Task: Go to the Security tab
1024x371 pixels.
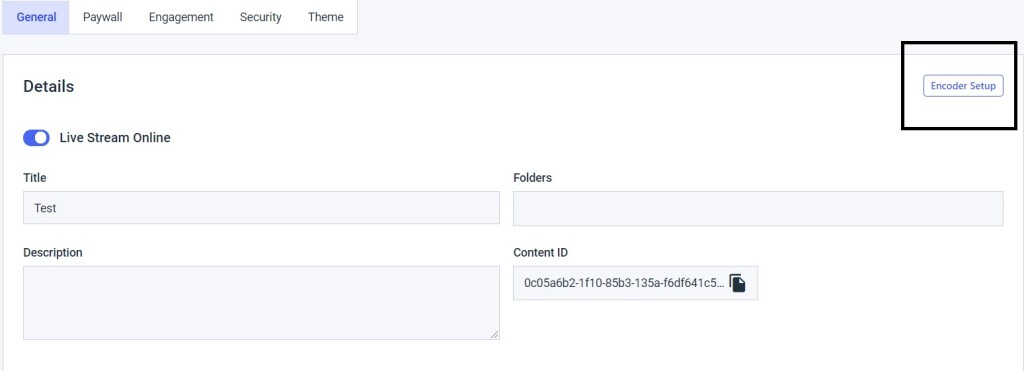Action: tap(261, 17)
